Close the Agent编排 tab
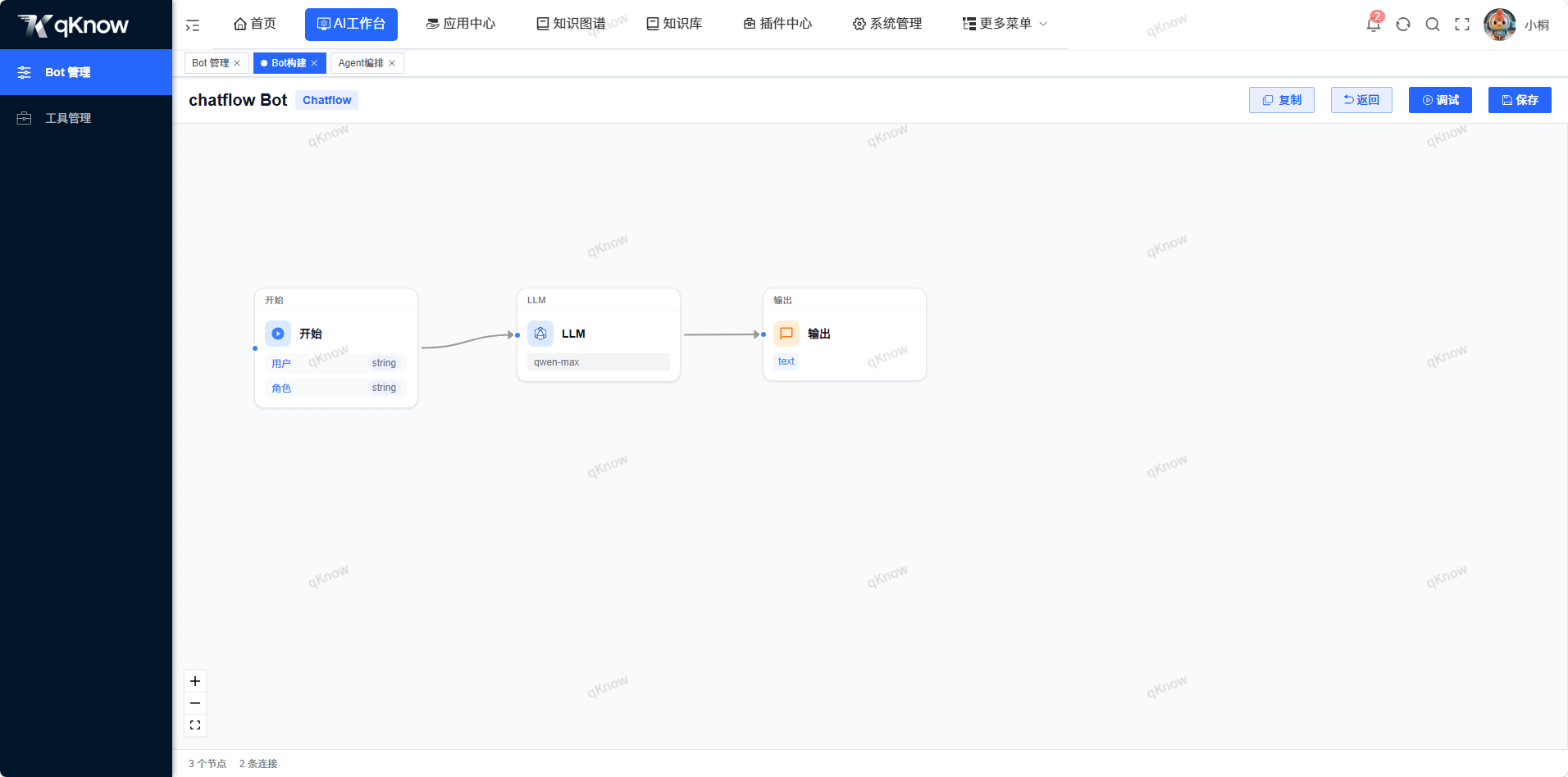The width and height of the screenshot is (1568, 777). pos(392,63)
